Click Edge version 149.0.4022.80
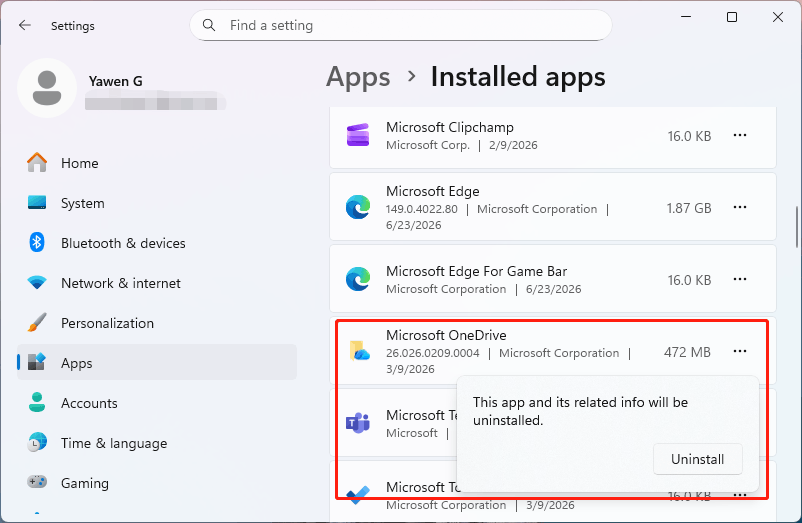Screen dimensions: 802x523 pos(421,209)
